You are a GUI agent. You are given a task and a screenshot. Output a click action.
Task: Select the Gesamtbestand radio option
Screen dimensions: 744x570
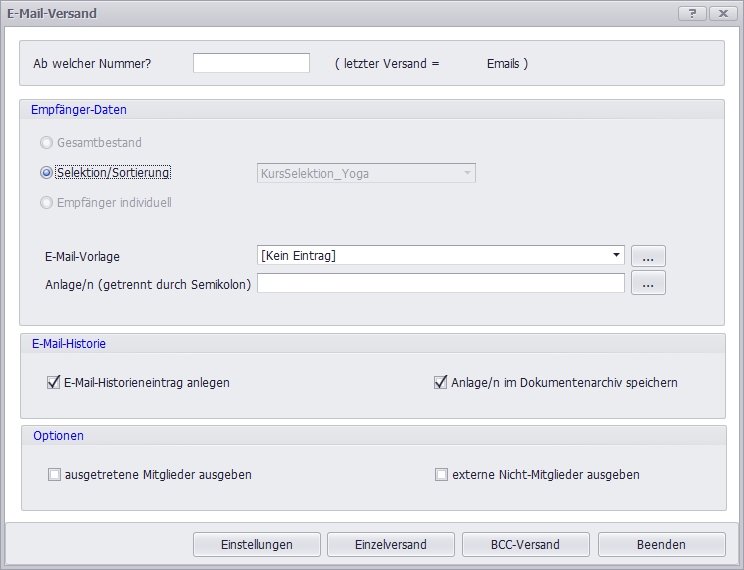(47, 143)
